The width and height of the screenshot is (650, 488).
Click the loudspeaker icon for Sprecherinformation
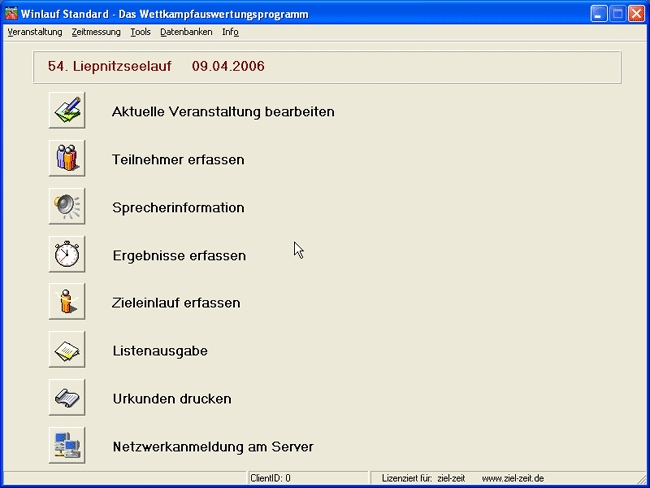coord(67,207)
